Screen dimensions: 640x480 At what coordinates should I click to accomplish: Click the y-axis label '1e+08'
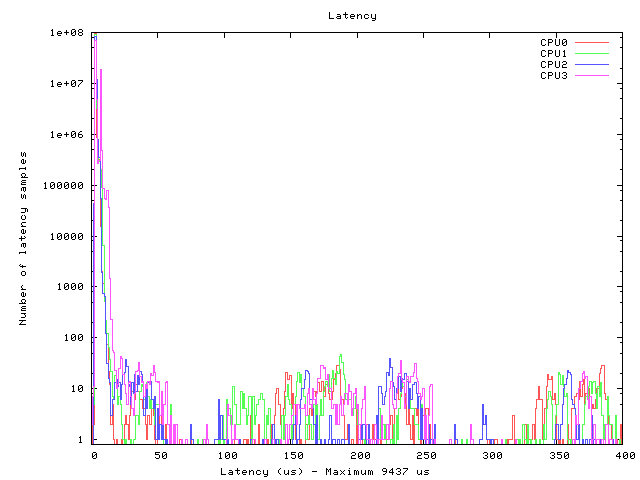pyautogui.click(x=67, y=33)
